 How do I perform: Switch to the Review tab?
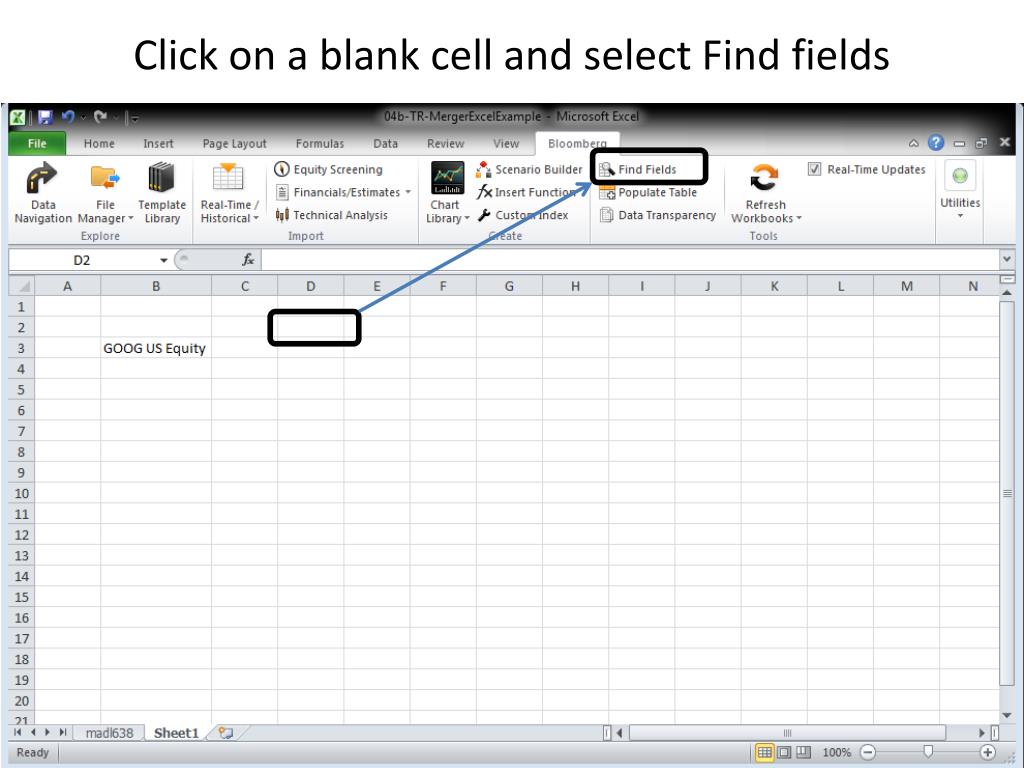(x=445, y=144)
